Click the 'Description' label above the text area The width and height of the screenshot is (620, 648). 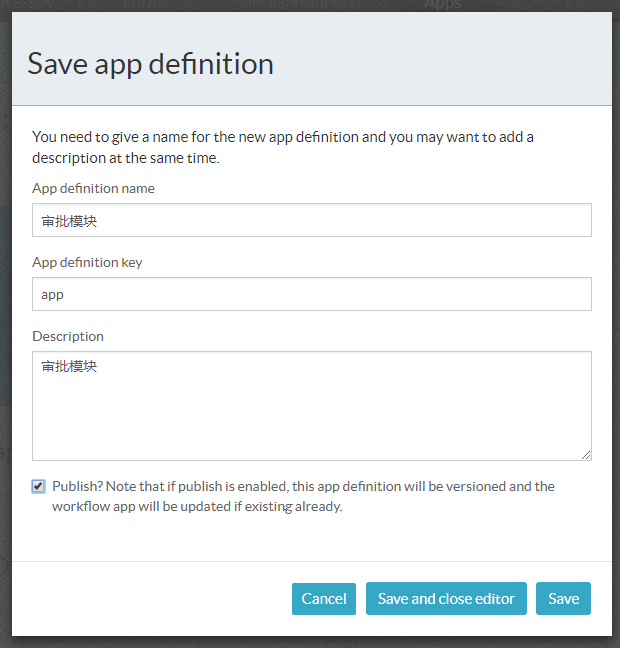coord(68,336)
